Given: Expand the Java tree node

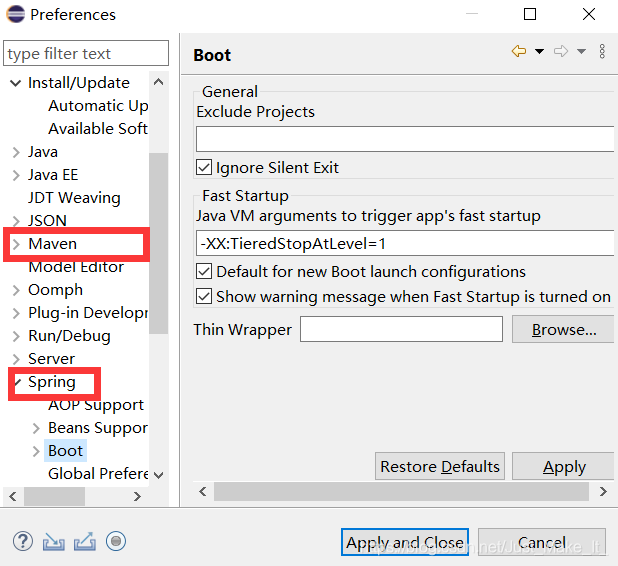Looking at the screenshot, I should pos(16,152).
